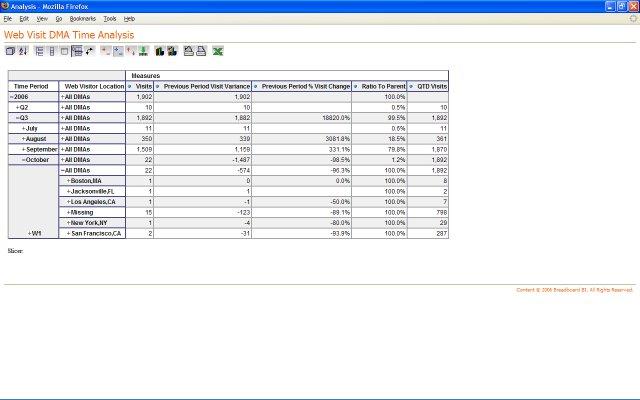Sort by the Visits column icon

tap(131, 86)
